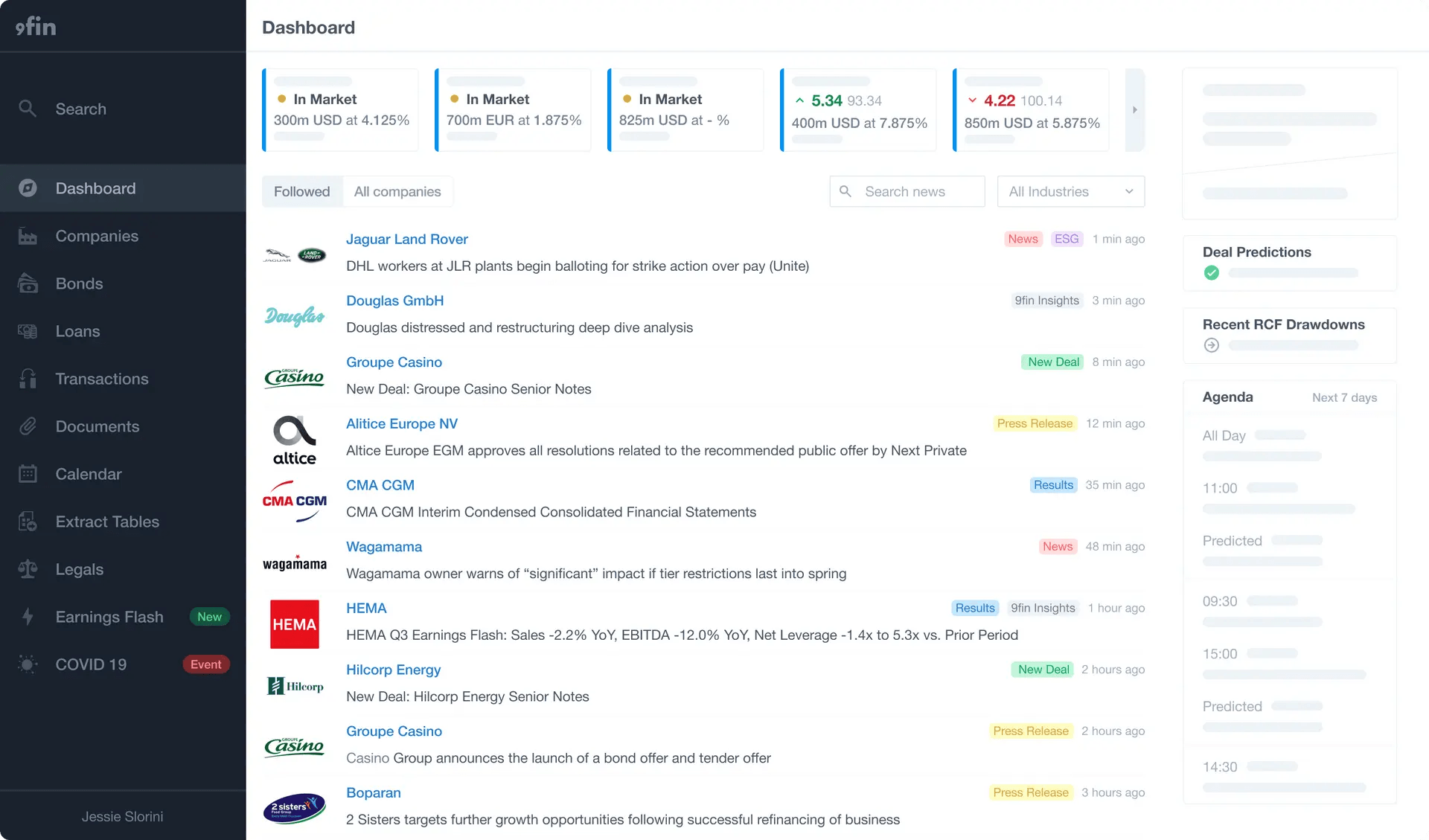Switch to the All companies tab
The width and height of the screenshot is (1429, 840).
click(397, 191)
